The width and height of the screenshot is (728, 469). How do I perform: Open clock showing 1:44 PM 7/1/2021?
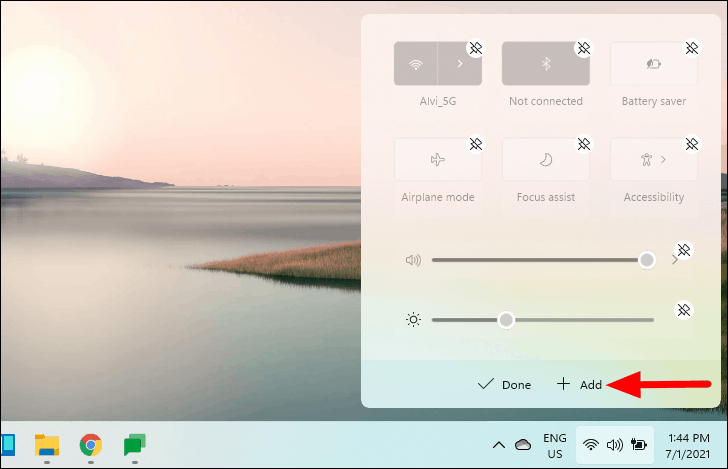688,446
